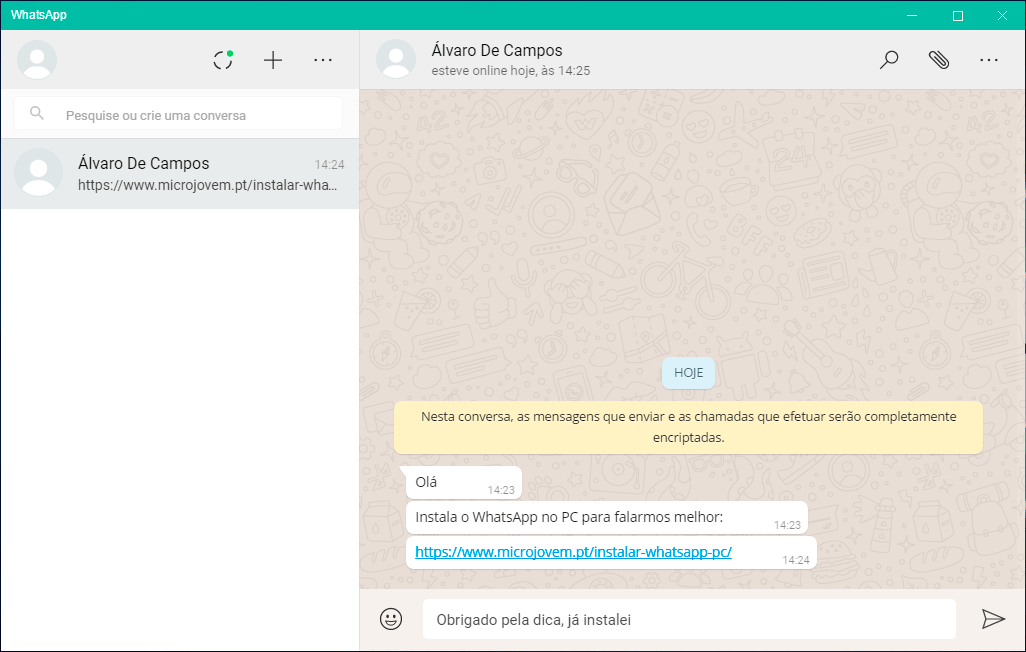Select 'Instala o WhatsApp no PC' message
The width and height of the screenshot is (1026, 652).
607,518
